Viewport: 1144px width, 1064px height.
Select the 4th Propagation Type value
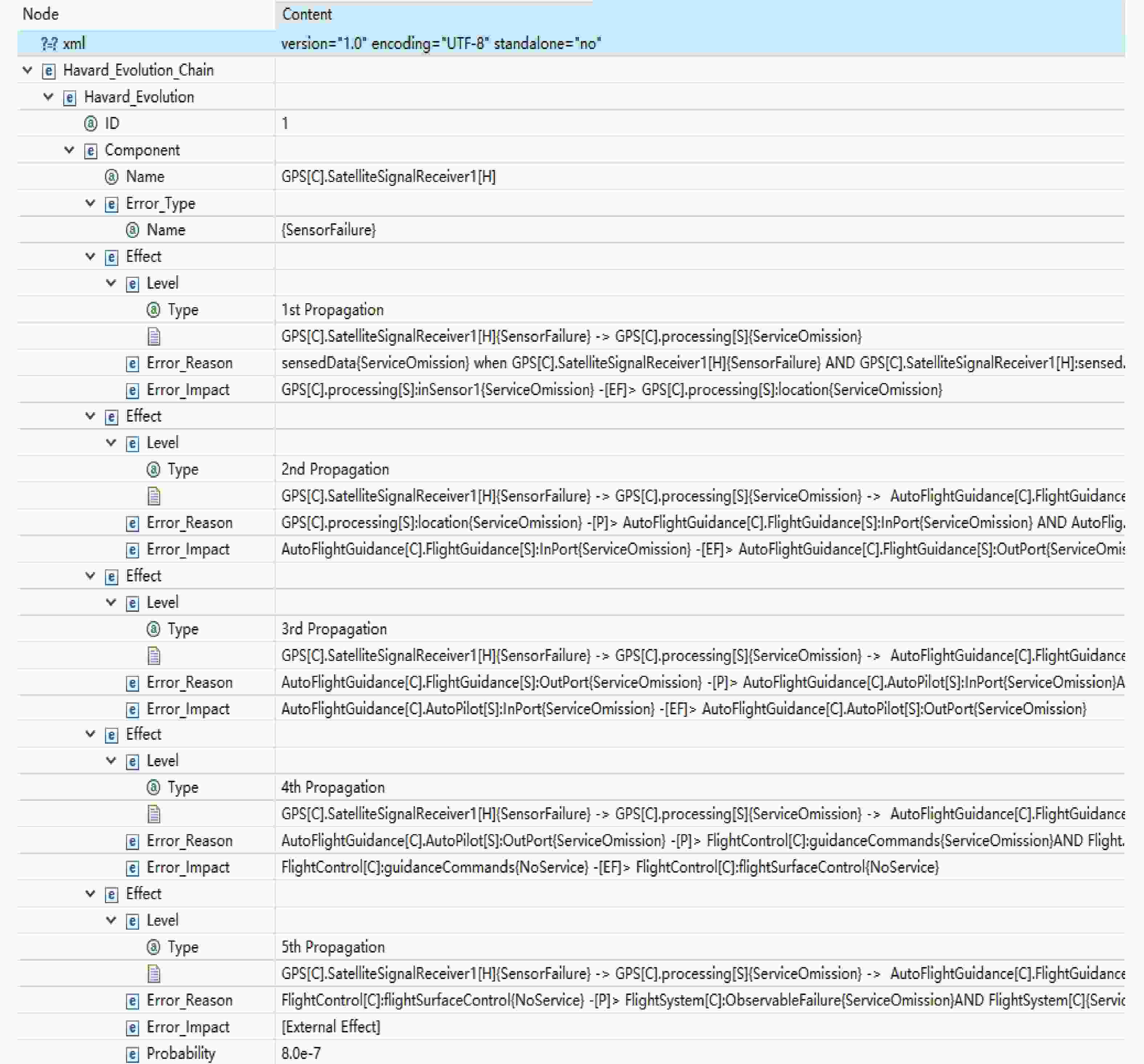click(333, 787)
